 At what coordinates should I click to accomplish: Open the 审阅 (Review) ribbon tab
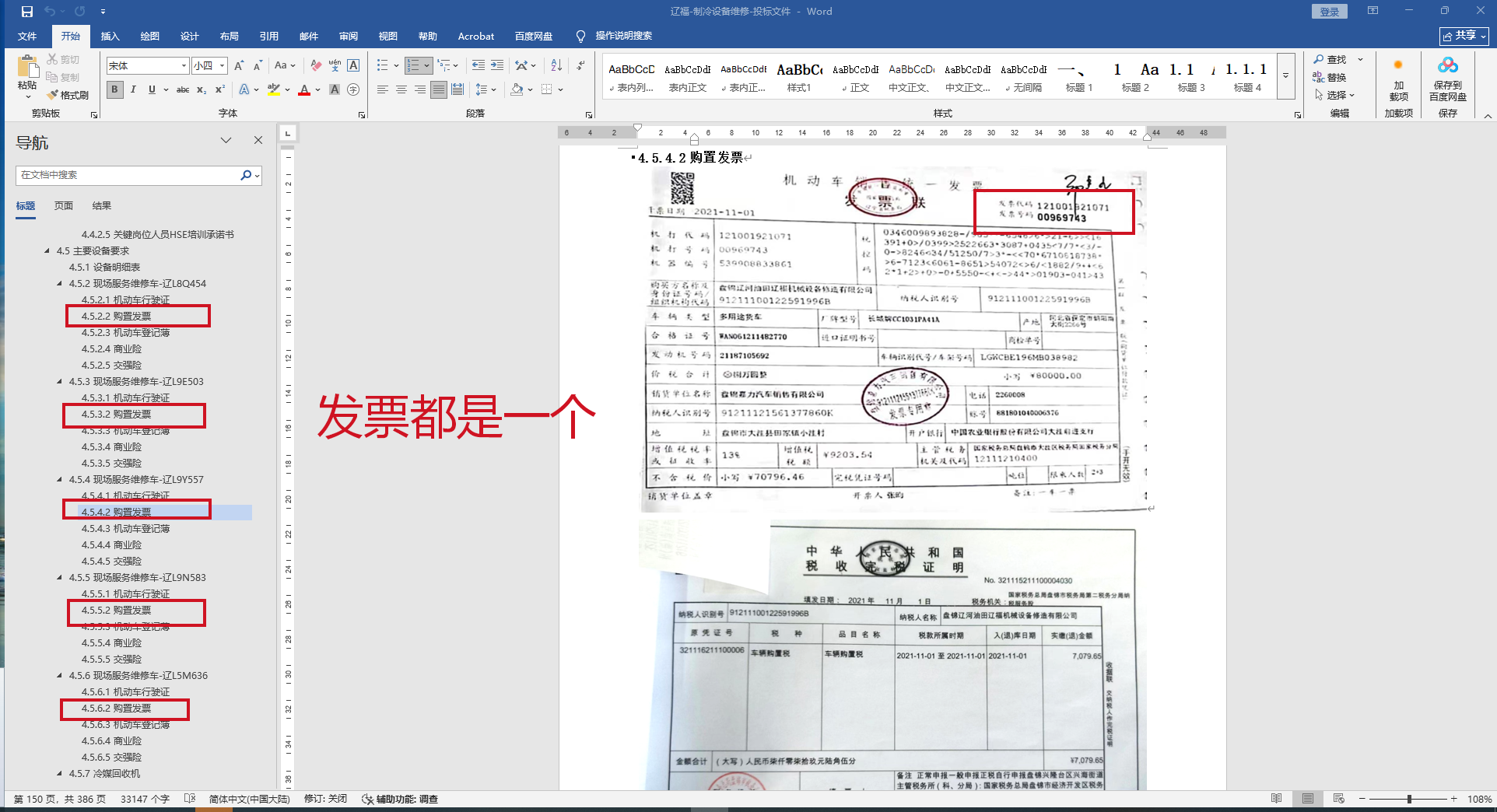coord(348,36)
